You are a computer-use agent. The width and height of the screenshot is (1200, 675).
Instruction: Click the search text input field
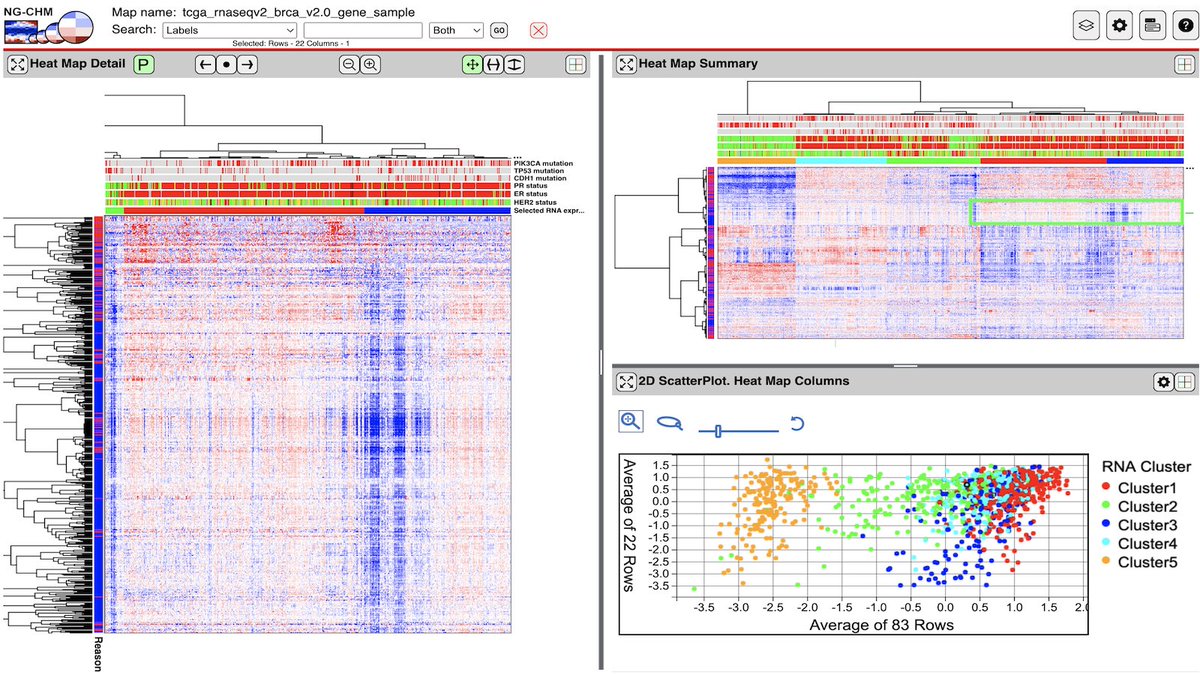click(363, 30)
